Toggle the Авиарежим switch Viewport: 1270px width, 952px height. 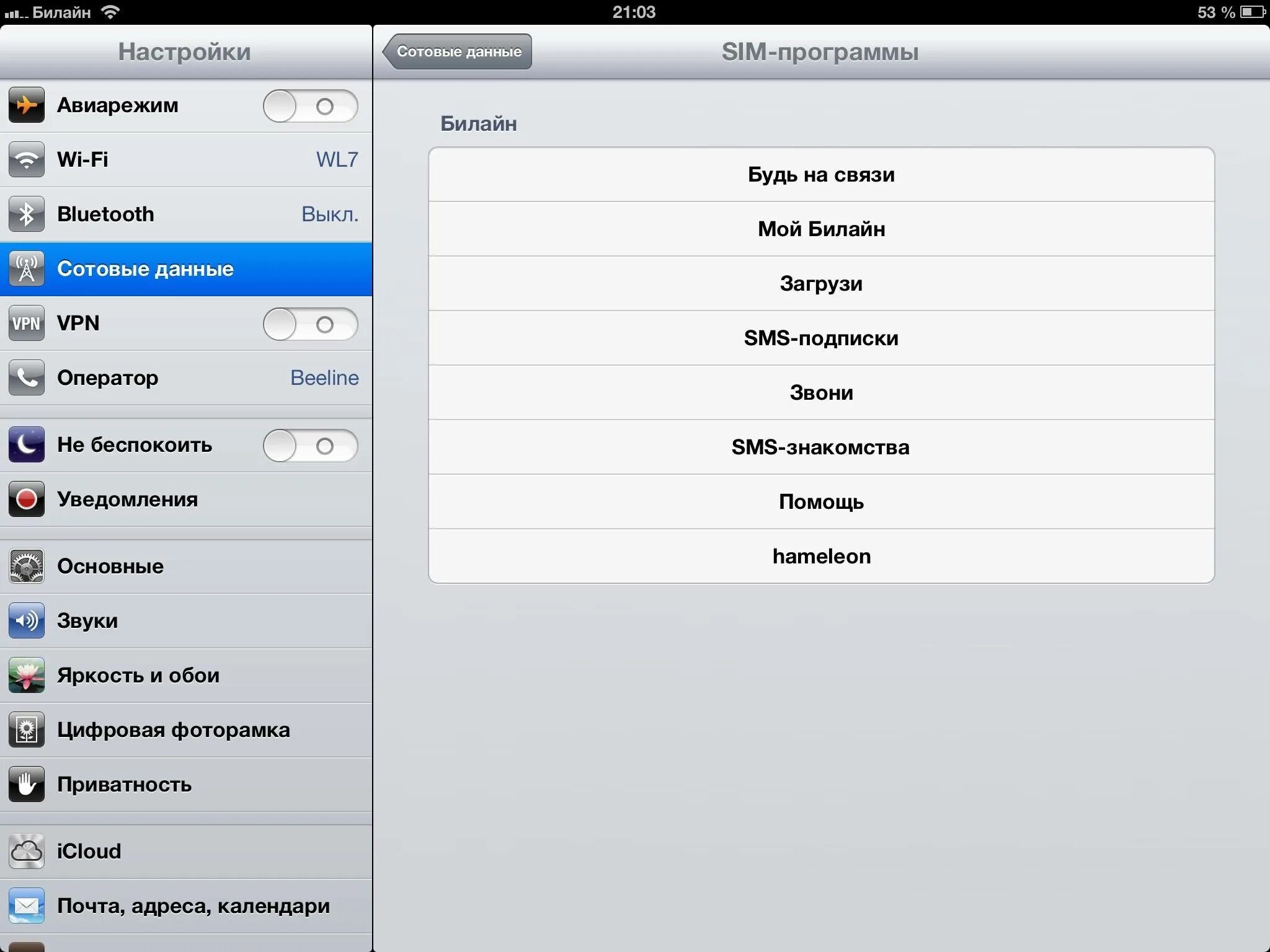click(310, 106)
